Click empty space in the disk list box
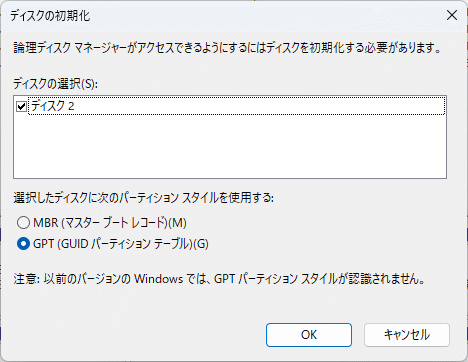Image resolution: width=468 pixels, height=362 pixels. click(230, 147)
